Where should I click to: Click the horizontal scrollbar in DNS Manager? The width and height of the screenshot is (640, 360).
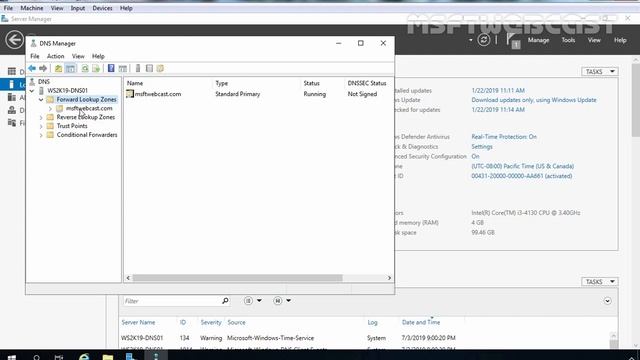237,278
